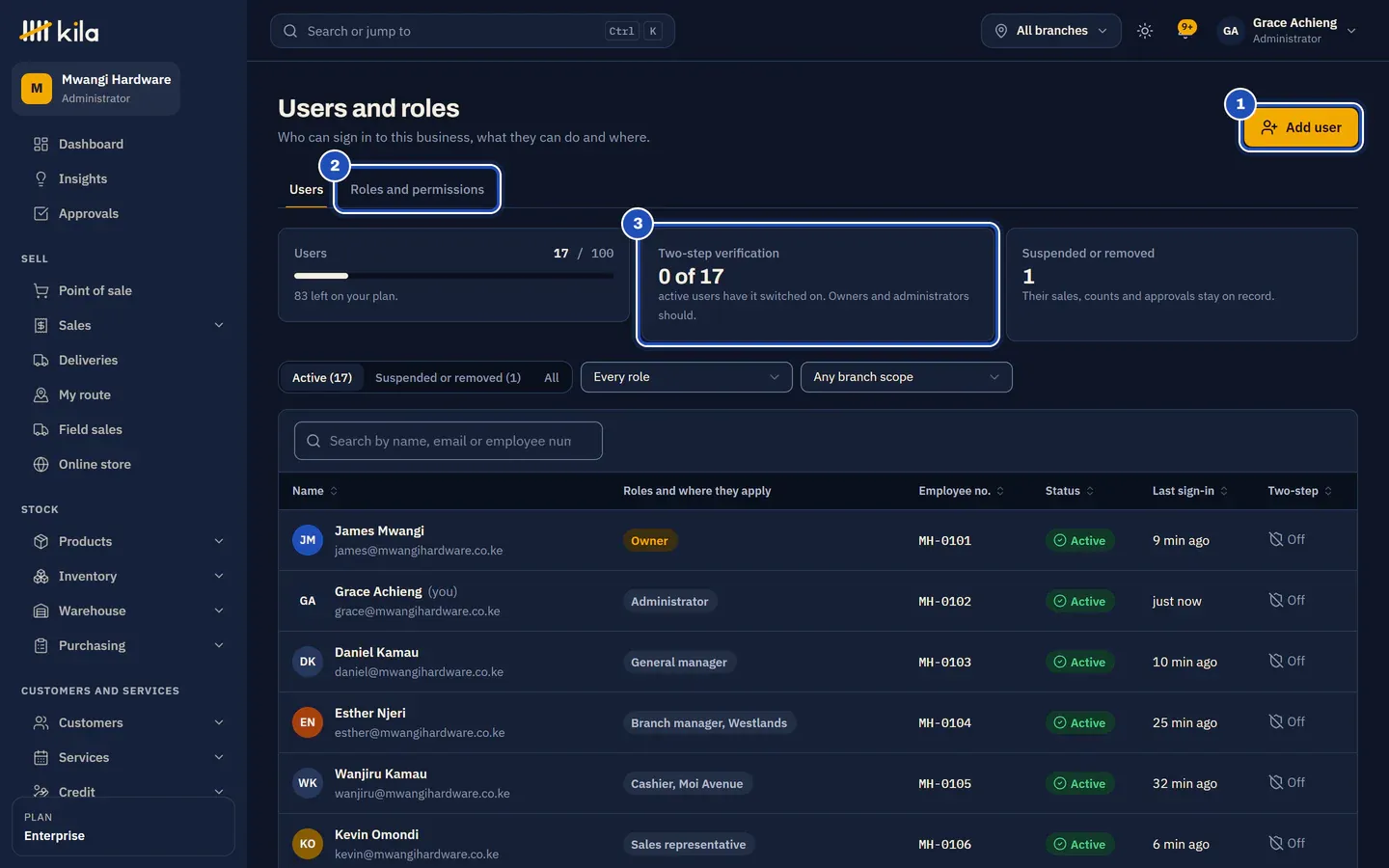Show Suspended or removed (1) filter
The height and width of the screenshot is (868, 1389).
(448, 378)
